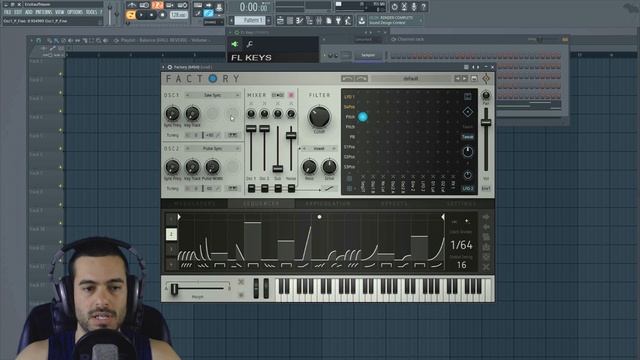The height and width of the screenshot is (360, 640).
Task: Click previous arrow beside OSC2 Pulse Sync
Action: [187, 149]
